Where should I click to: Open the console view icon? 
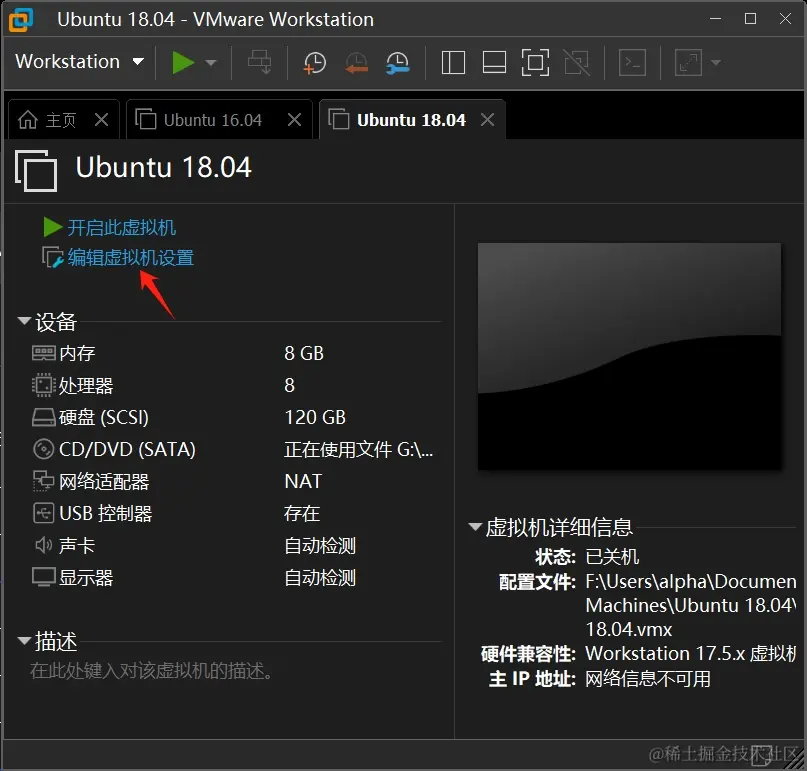(x=633, y=63)
